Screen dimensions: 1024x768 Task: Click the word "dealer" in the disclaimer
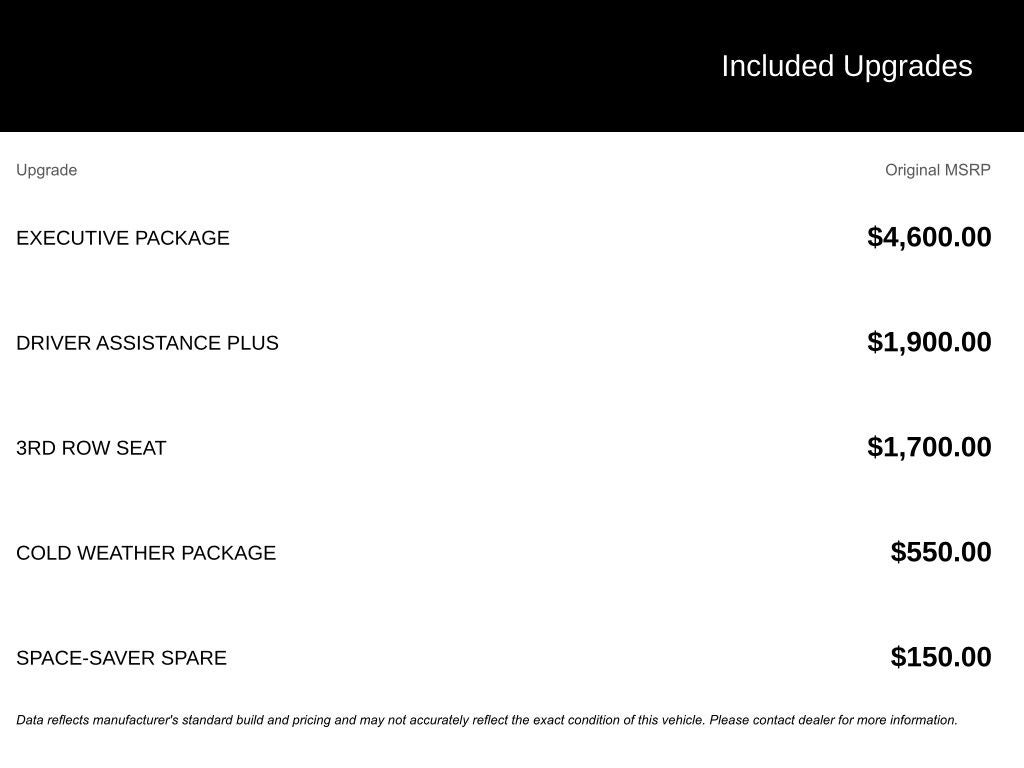[815, 720]
